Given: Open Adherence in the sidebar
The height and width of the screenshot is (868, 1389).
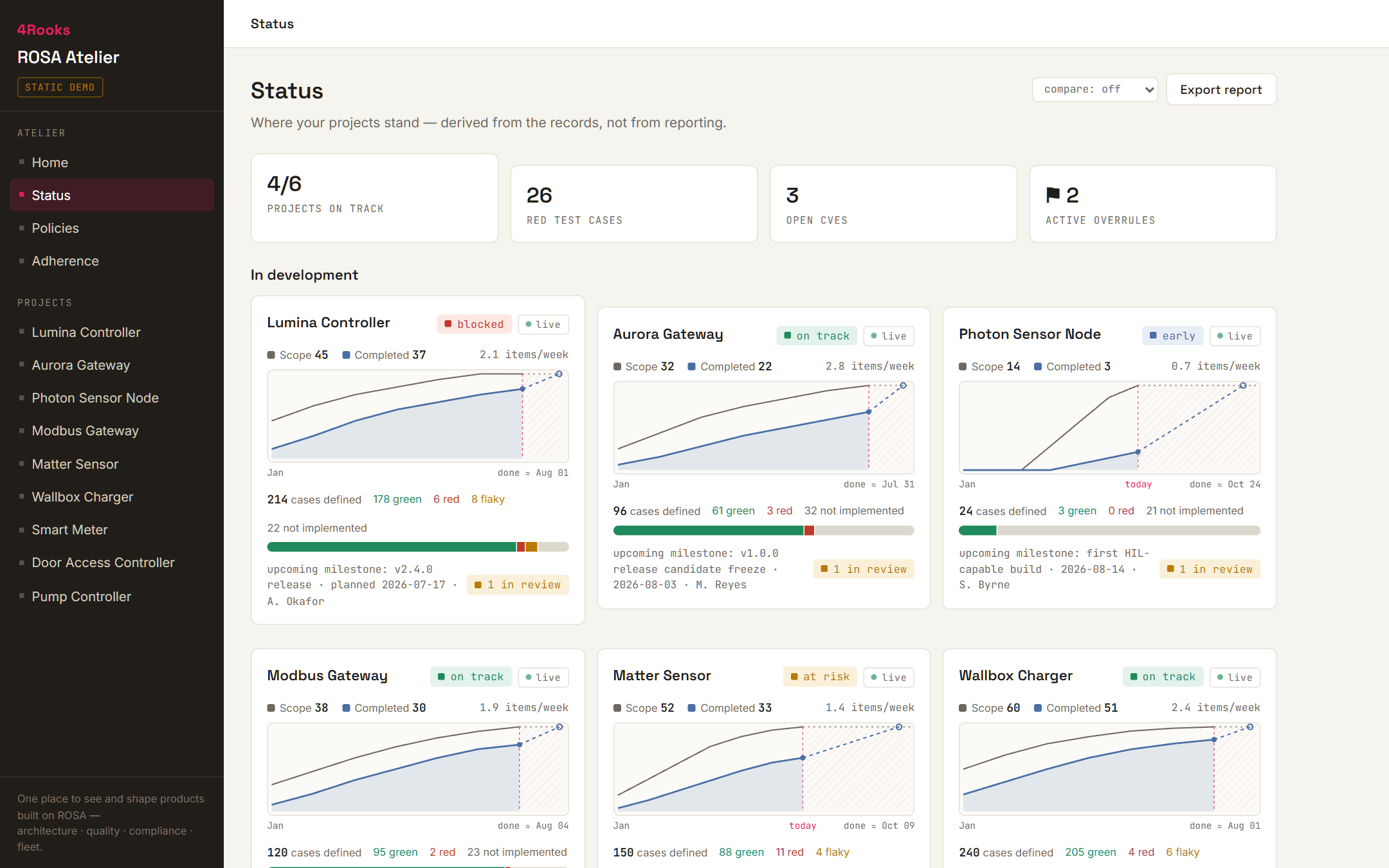Looking at the screenshot, I should (x=112, y=260).
